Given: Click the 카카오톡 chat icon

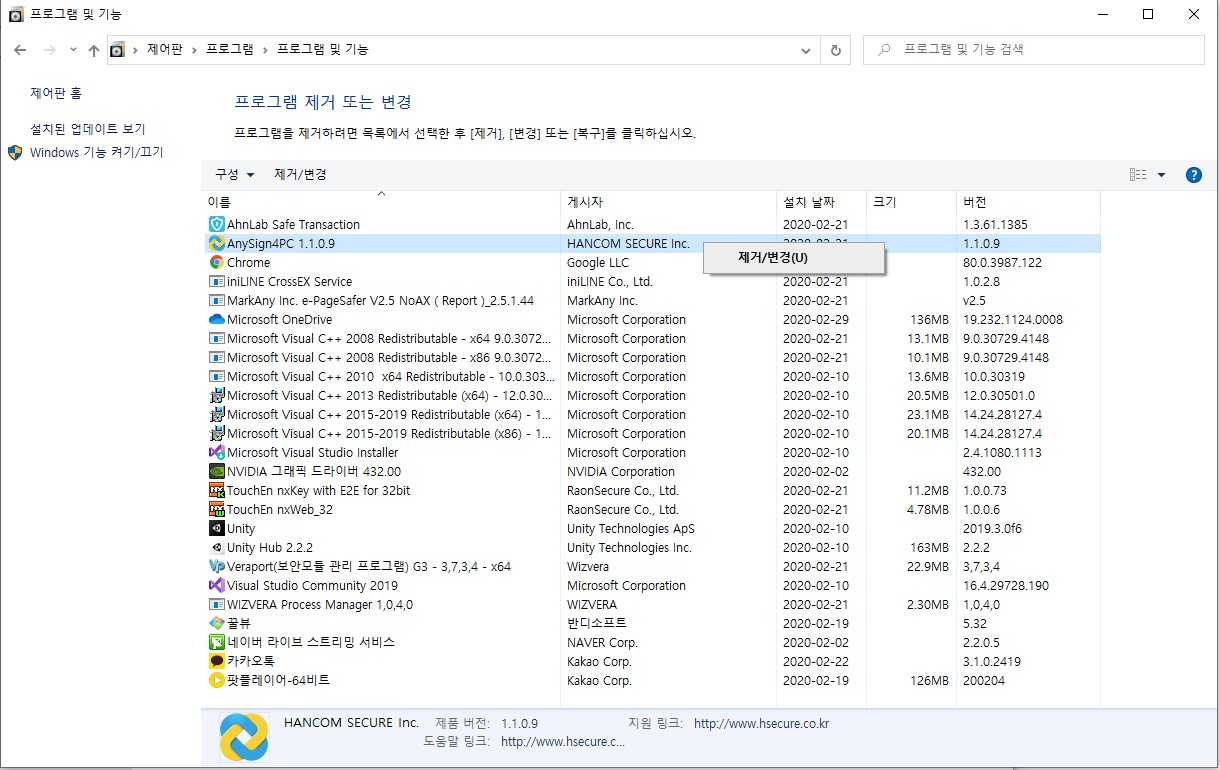Looking at the screenshot, I should point(217,662).
